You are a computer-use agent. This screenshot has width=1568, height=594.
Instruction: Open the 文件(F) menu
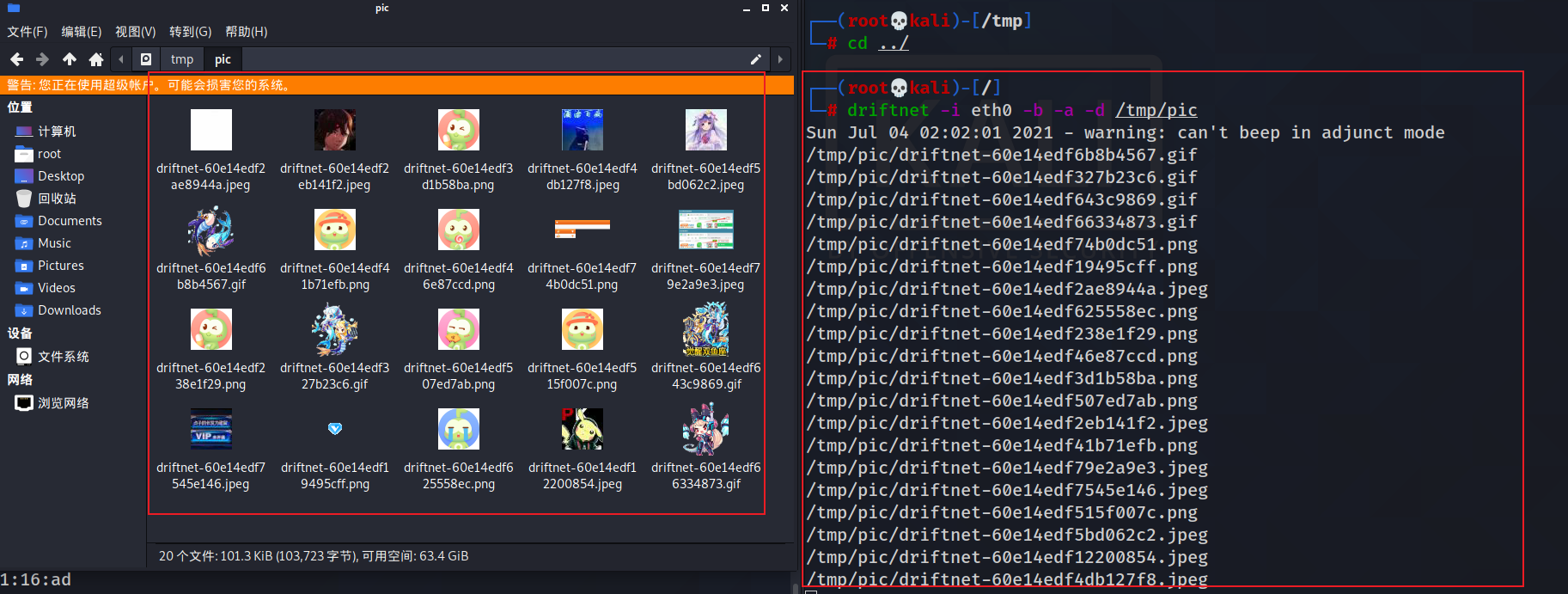tap(27, 32)
